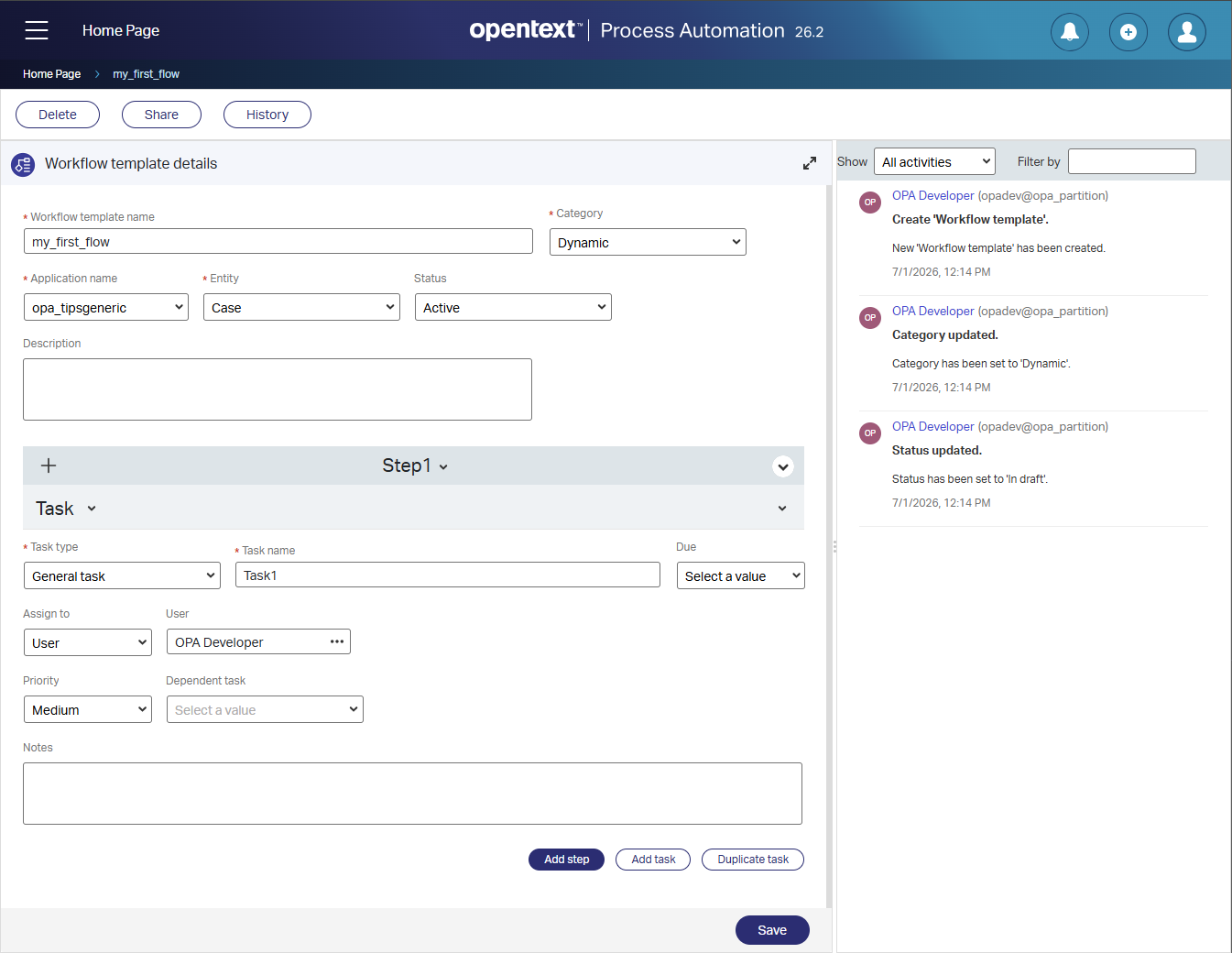The width and height of the screenshot is (1232, 953).
Task: Click the Duplicate task button
Action: 753,860
